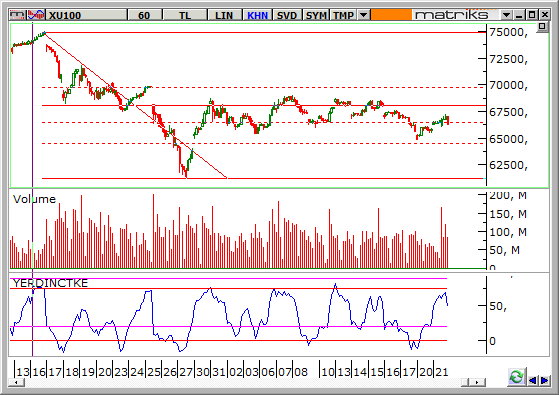Click date label 25 on time axis
The height and width of the screenshot is (395, 559).
(x=154, y=372)
